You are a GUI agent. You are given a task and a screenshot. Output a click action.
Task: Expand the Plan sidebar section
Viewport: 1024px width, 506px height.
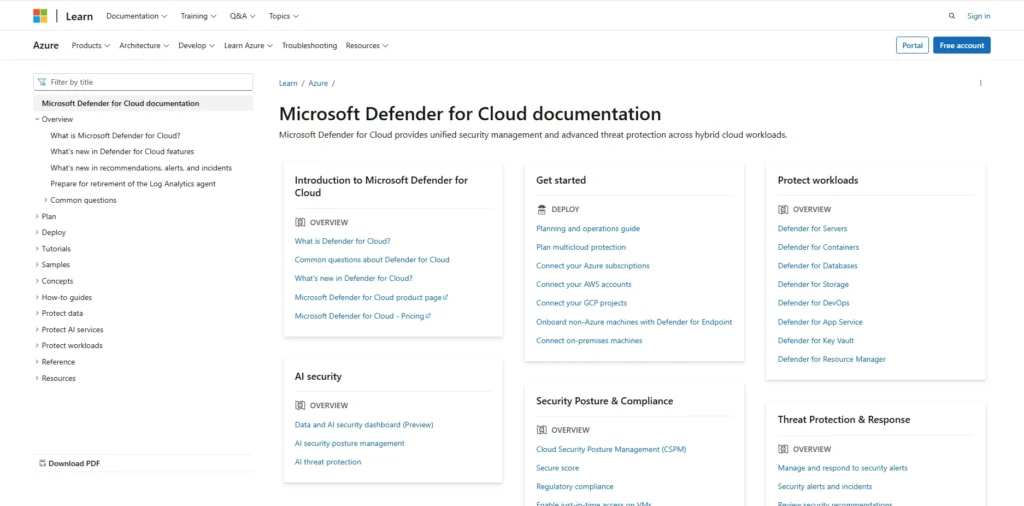(37, 216)
